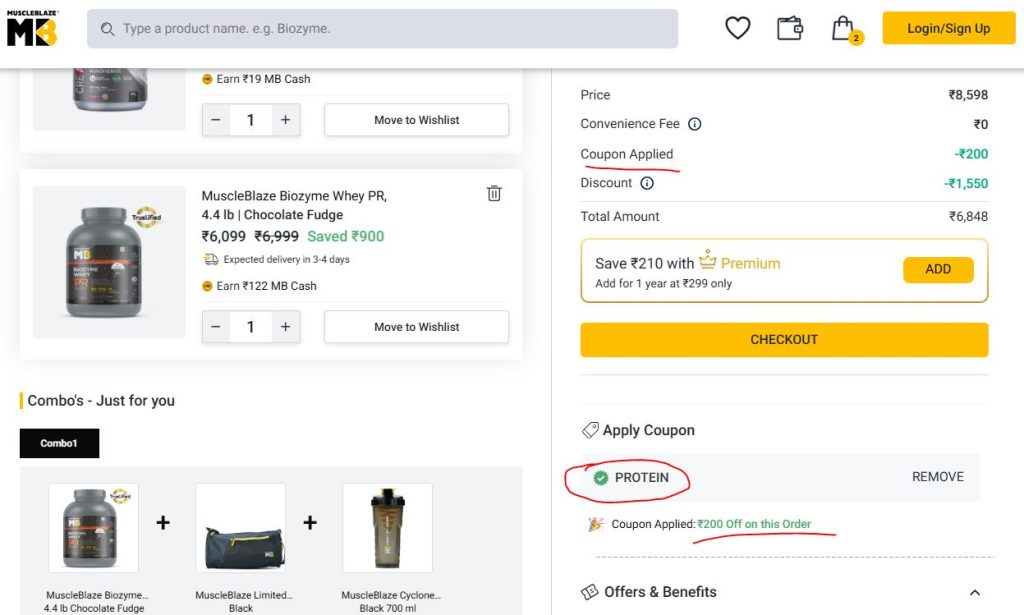The height and width of the screenshot is (615, 1024).
Task: Click the MB Cash coin icon for ₹19
Action: pyautogui.click(x=207, y=79)
